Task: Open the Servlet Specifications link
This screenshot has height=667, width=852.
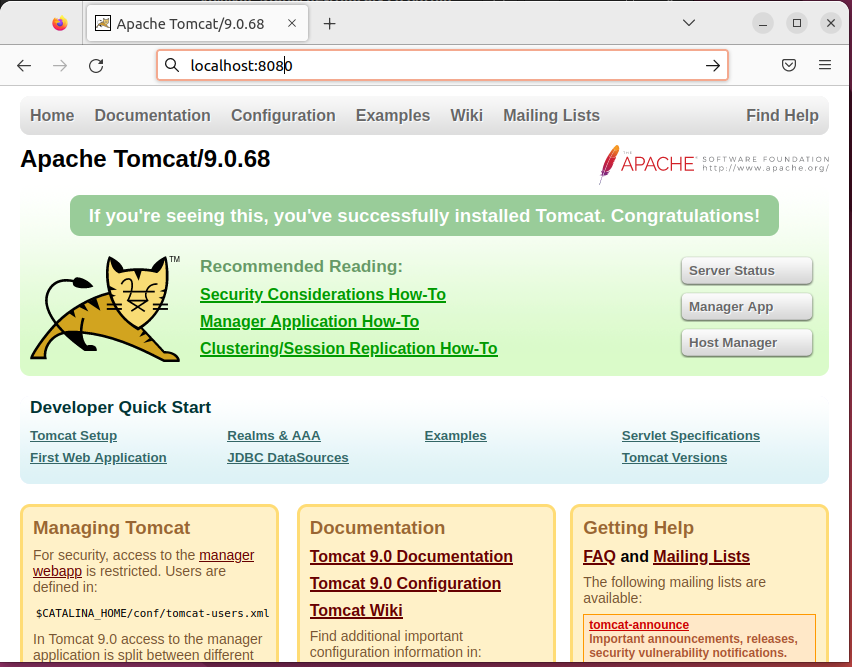Action: (691, 436)
